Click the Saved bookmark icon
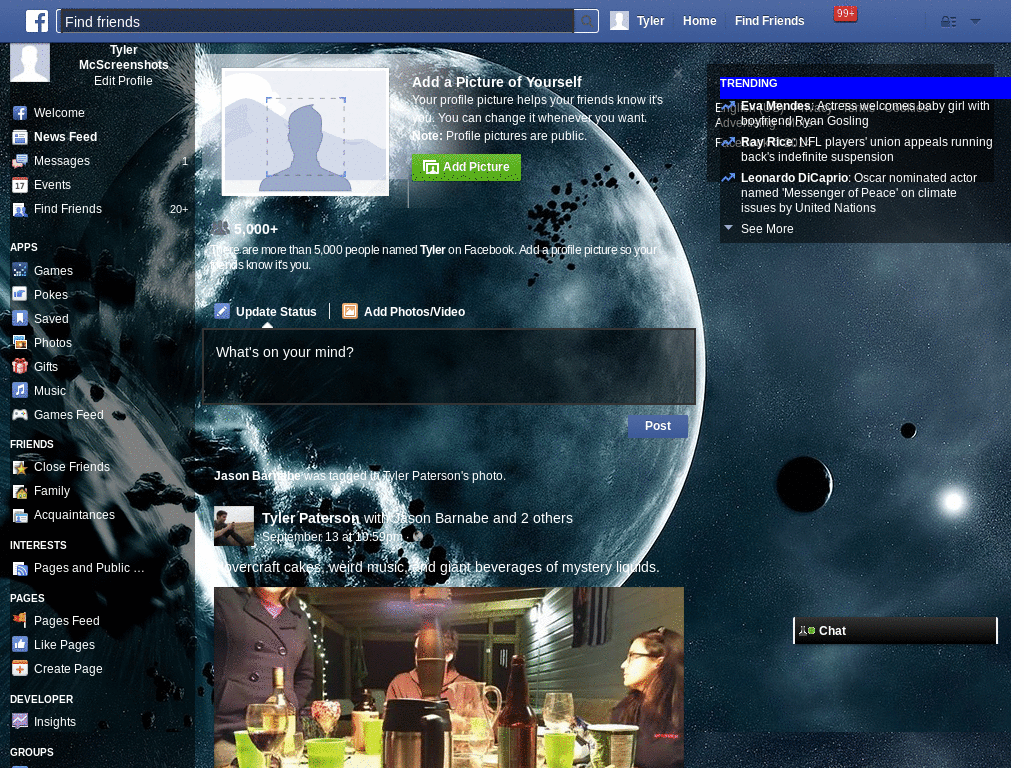Image resolution: width=1024 pixels, height=768 pixels. (20, 319)
